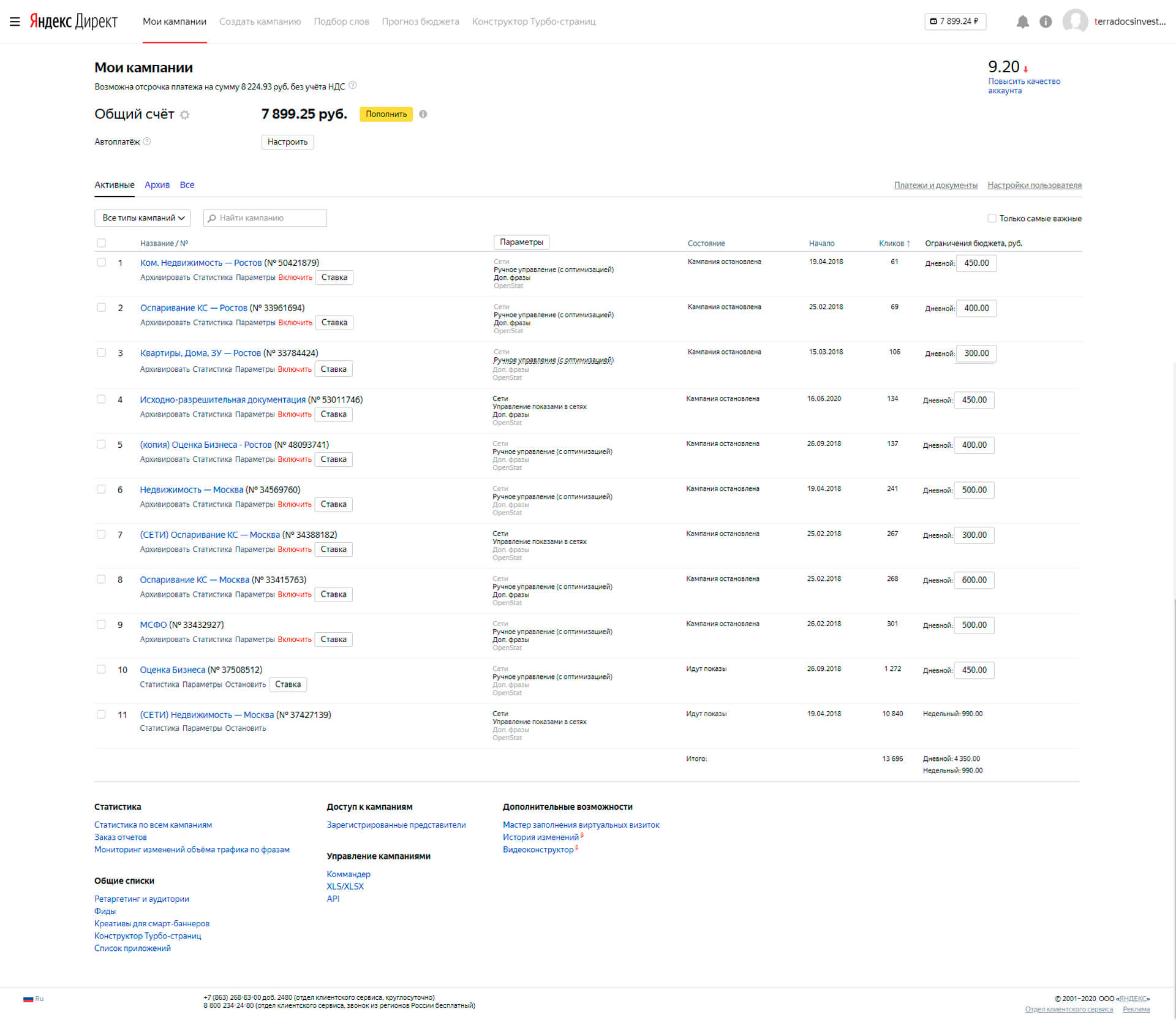Click the red quality score arrow icon
This screenshot has height=1020, width=1176.
pyautogui.click(x=1025, y=69)
